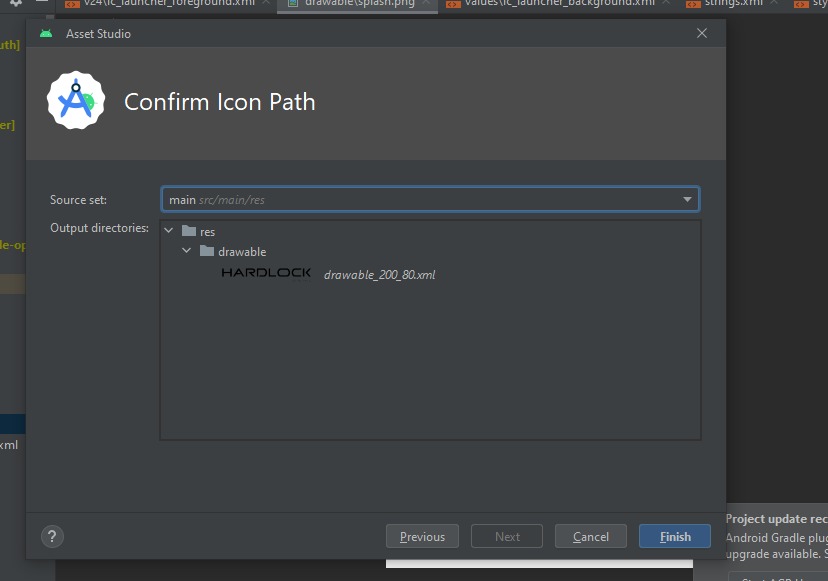Click the Finish button
The height and width of the screenshot is (581, 828).
pyautogui.click(x=674, y=536)
